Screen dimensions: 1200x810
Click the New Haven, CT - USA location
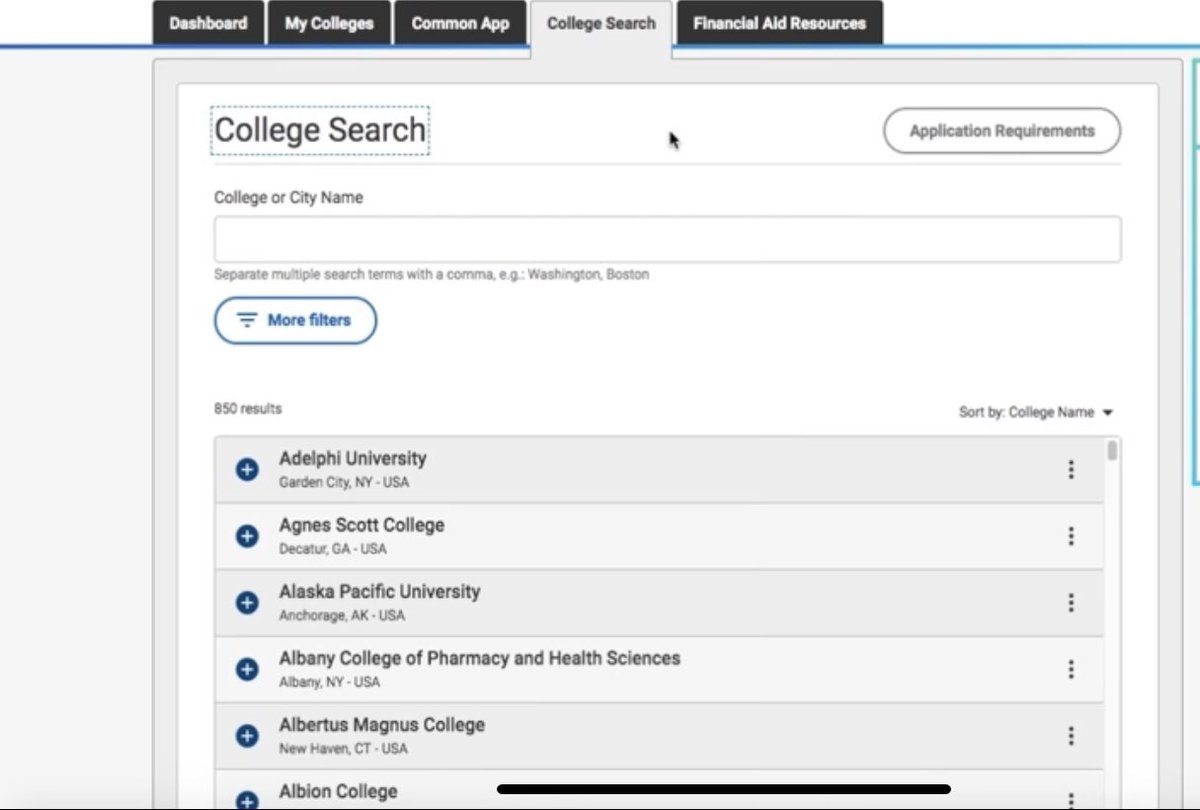(x=343, y=749)
